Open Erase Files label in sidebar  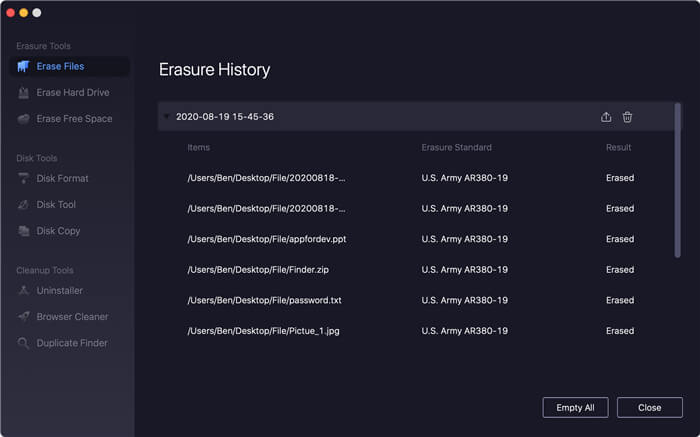[x=60, y=67]
